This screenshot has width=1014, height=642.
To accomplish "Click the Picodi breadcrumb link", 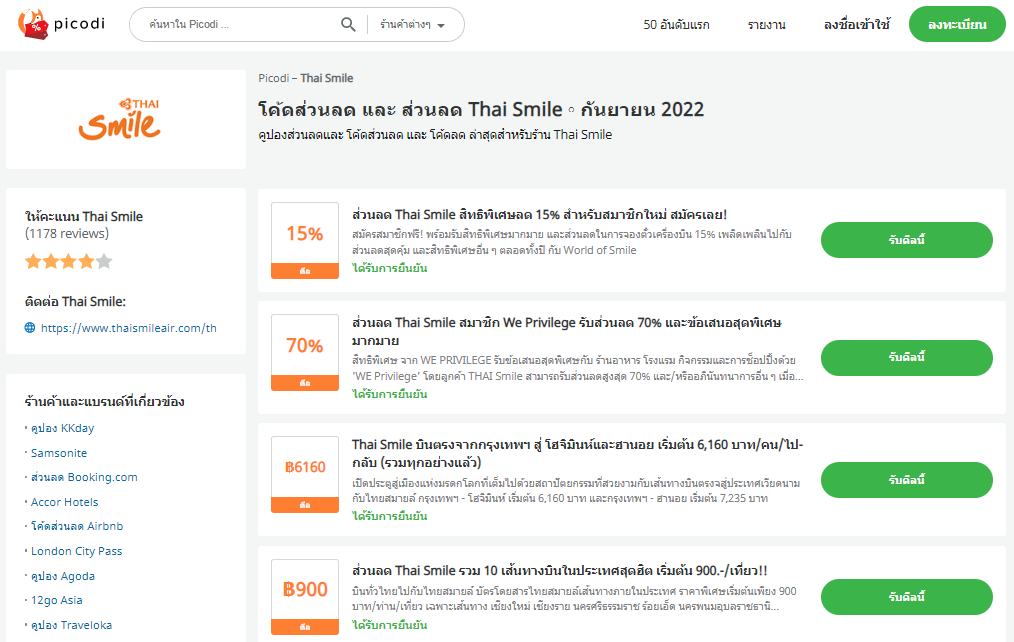I will [274, 78].
